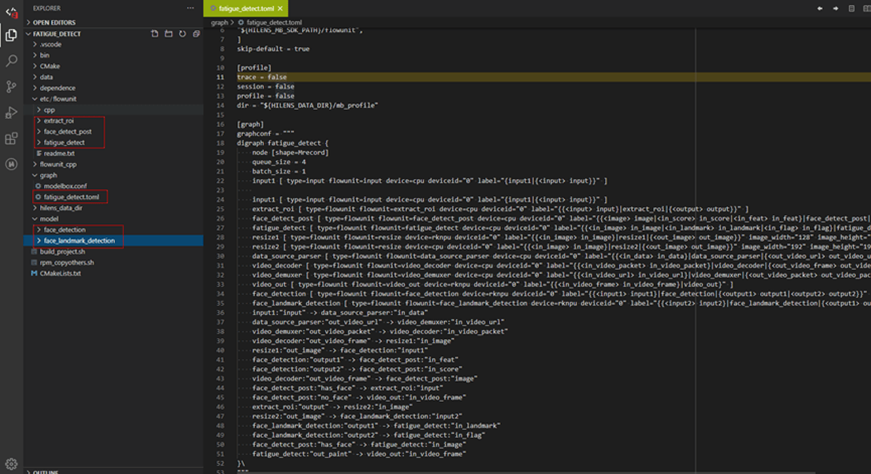871x474 pixels.
Task: Open the Extensions view
Action: point(11,138)
